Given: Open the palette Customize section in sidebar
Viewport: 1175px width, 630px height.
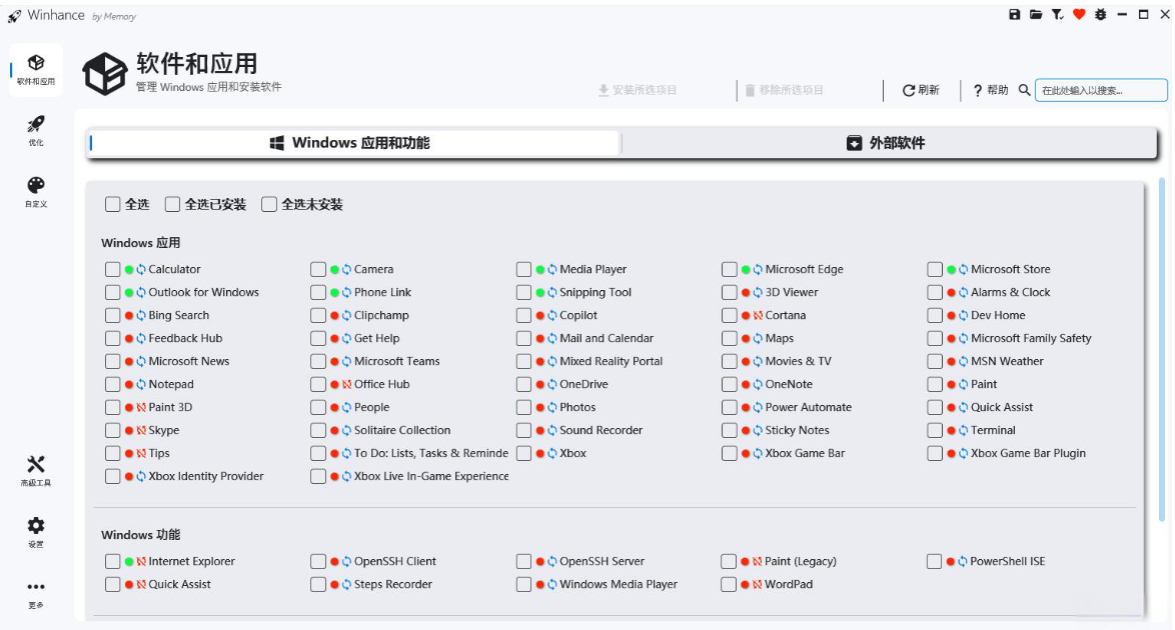Looking at the screenshot, I should 36,191.
